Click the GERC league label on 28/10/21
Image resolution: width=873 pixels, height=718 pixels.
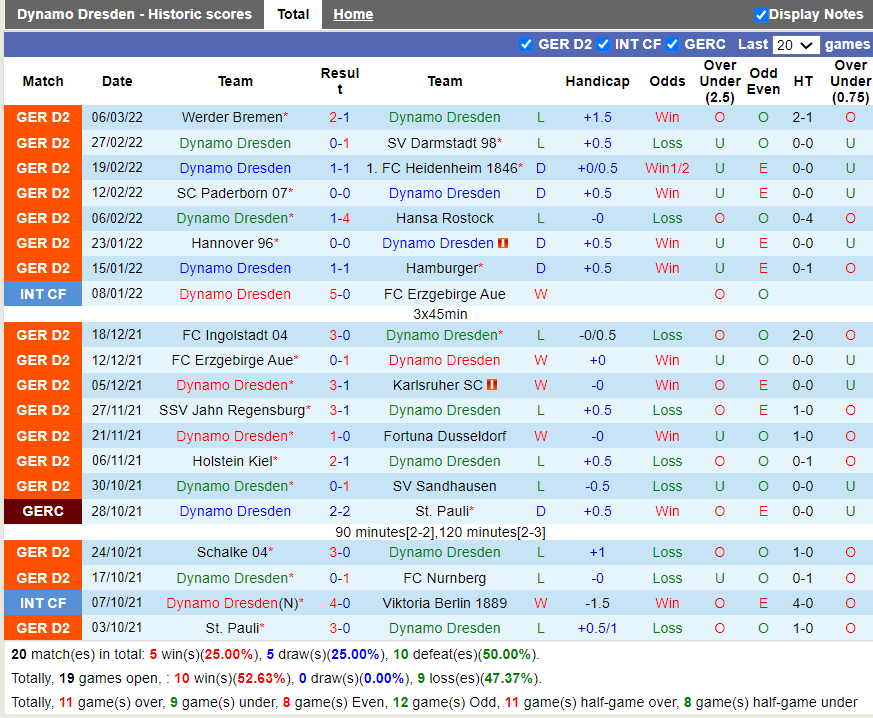coord(43,511)
